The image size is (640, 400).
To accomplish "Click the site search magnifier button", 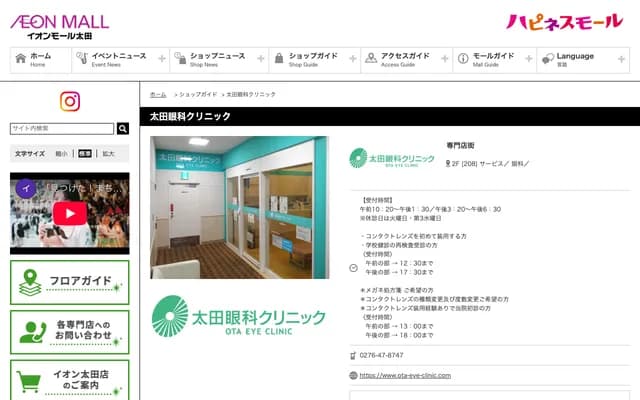I will [x=123, y=129].
